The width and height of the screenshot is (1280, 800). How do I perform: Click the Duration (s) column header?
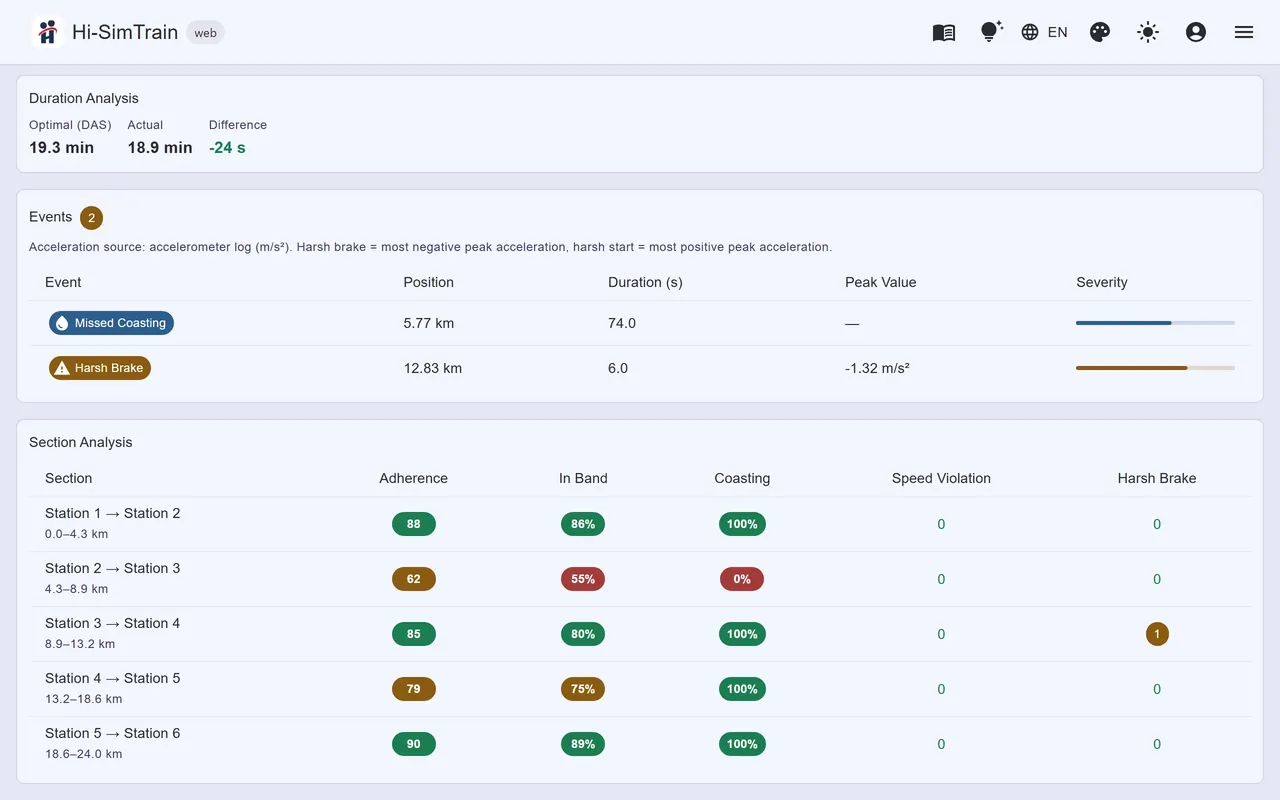pos(645,282)
